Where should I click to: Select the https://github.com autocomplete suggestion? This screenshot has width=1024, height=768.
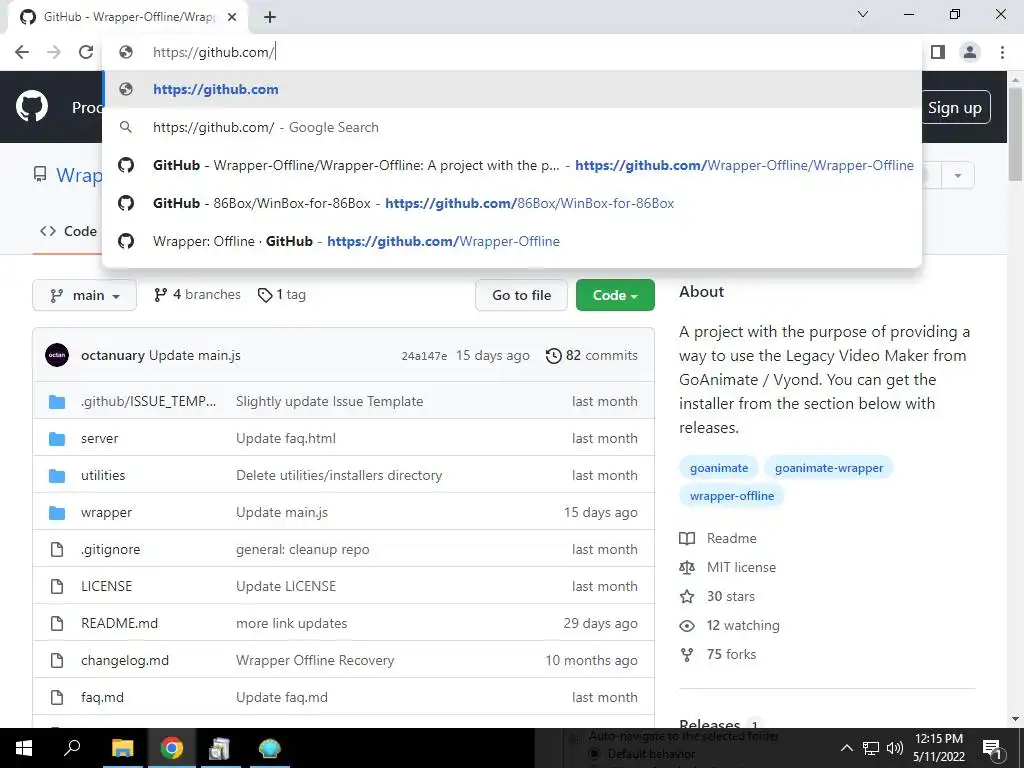512,89
